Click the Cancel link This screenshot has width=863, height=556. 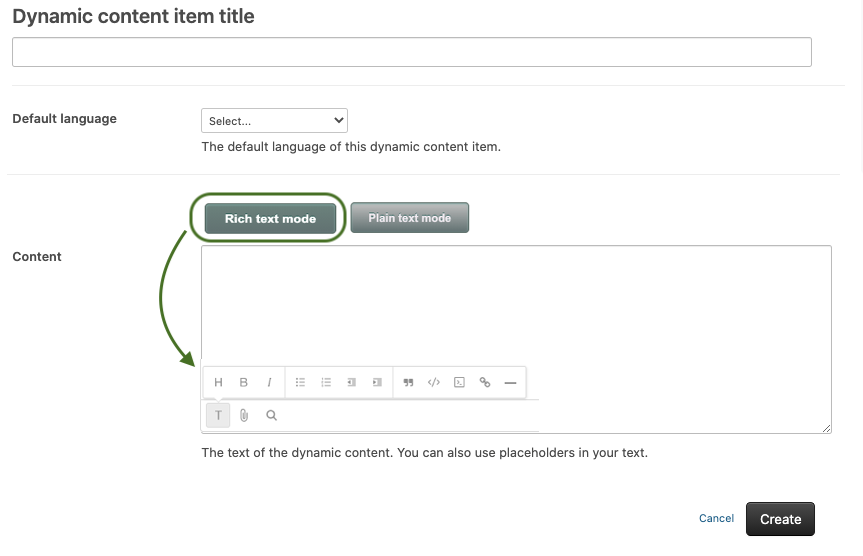click(x=716, y=518)
